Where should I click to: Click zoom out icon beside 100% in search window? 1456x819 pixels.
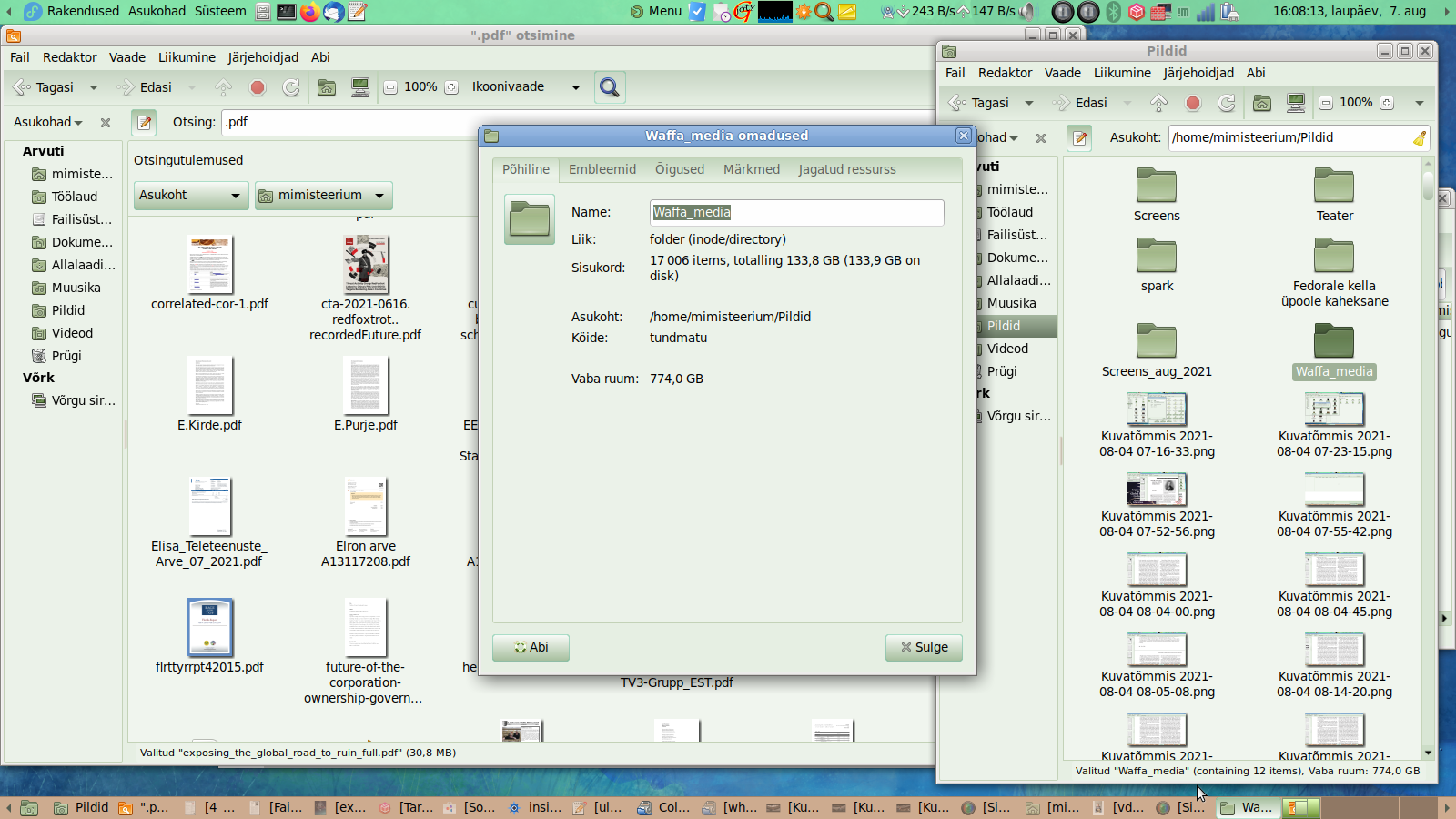tap(390, 87)
